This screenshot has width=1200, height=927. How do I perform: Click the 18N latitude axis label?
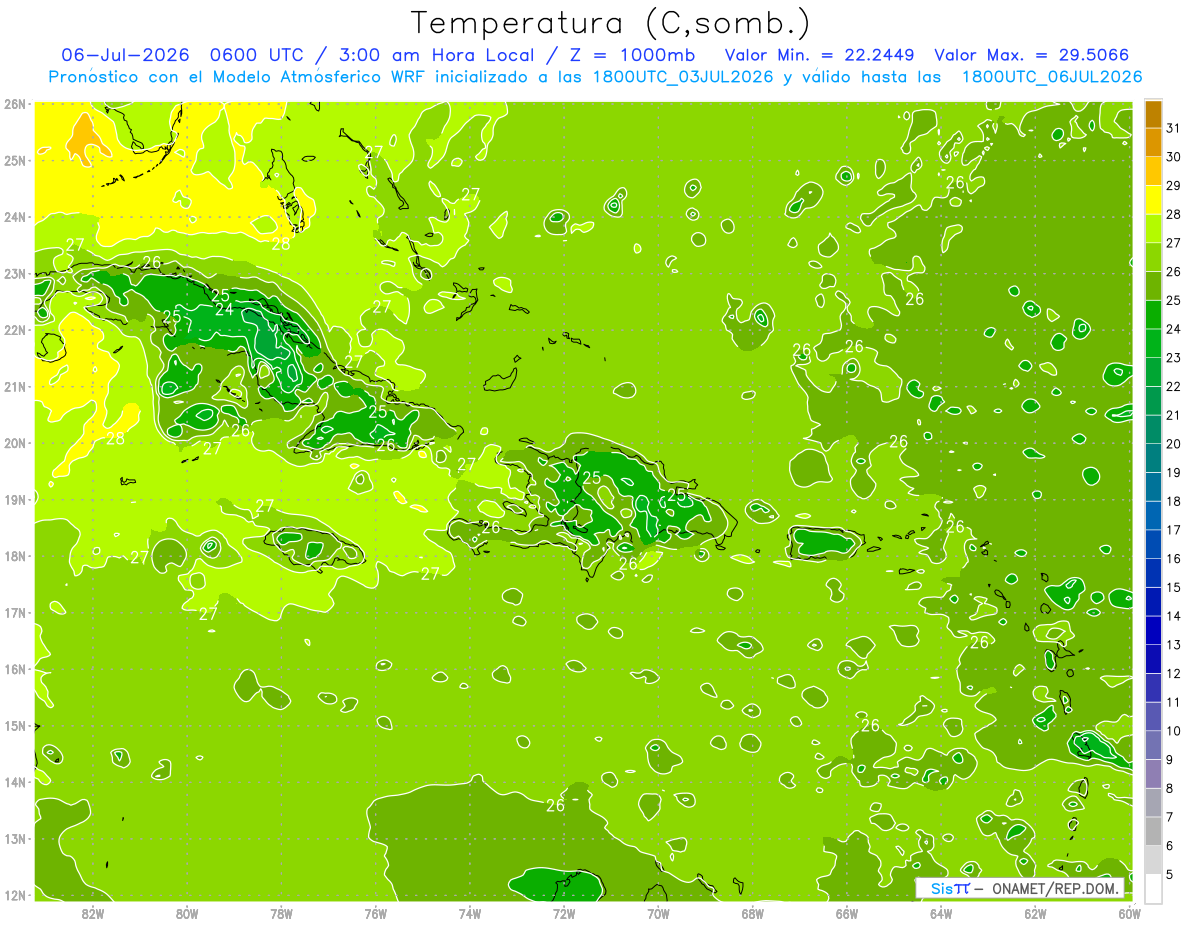(15, 556)
